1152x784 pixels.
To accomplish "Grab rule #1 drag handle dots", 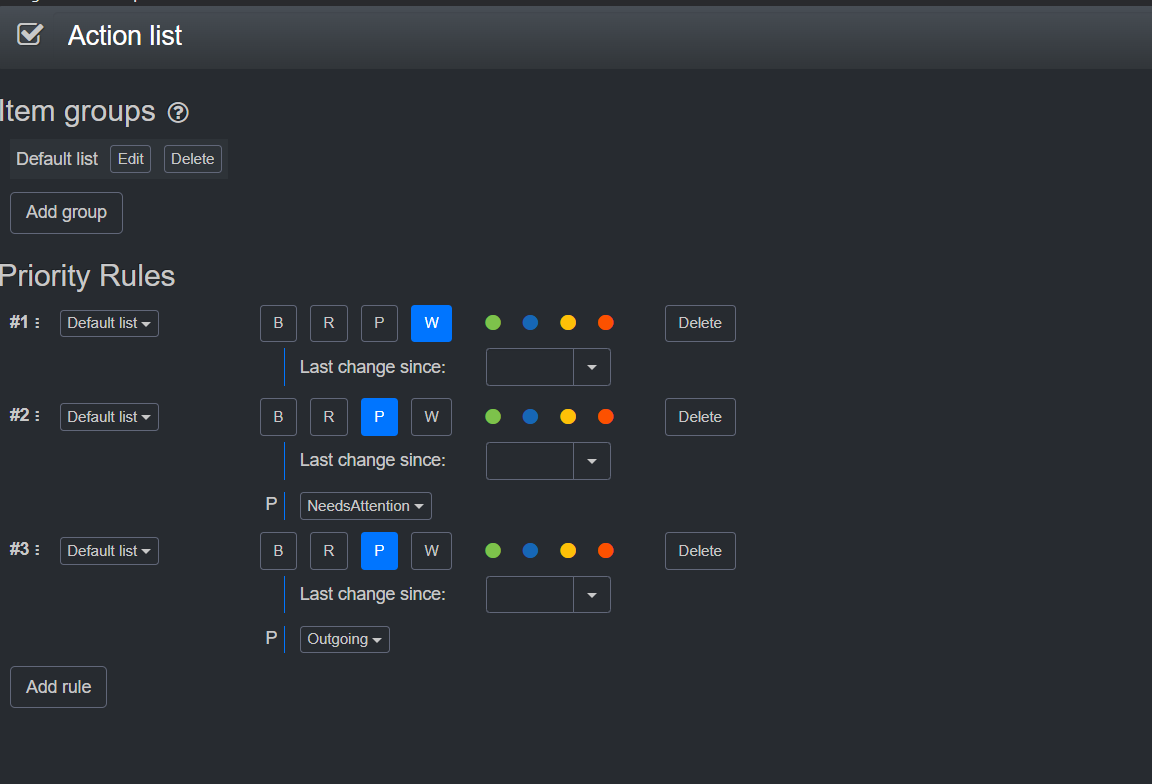I will coord(37,323).
